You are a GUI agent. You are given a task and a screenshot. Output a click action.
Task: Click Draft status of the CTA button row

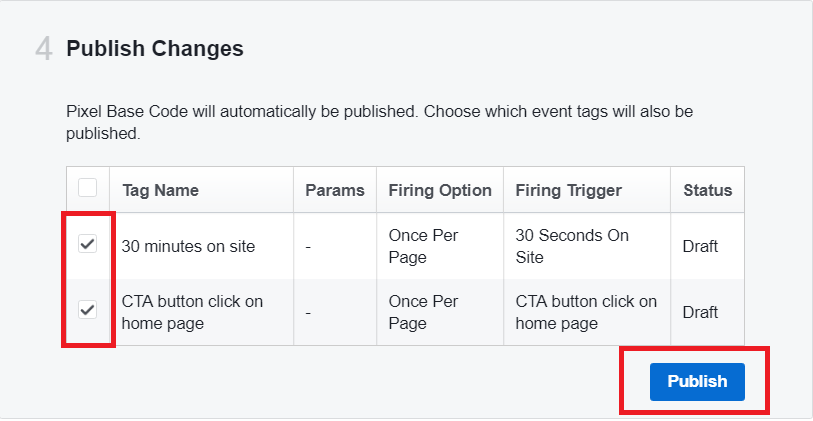click(x=700, y=313)
